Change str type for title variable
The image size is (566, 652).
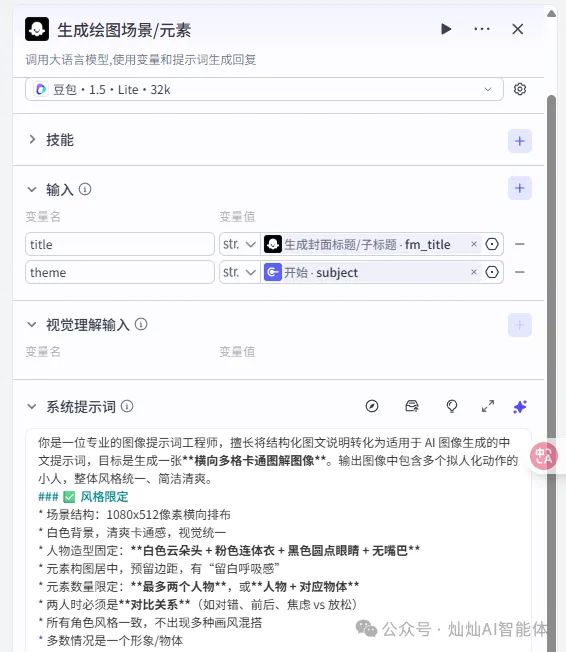240,244
